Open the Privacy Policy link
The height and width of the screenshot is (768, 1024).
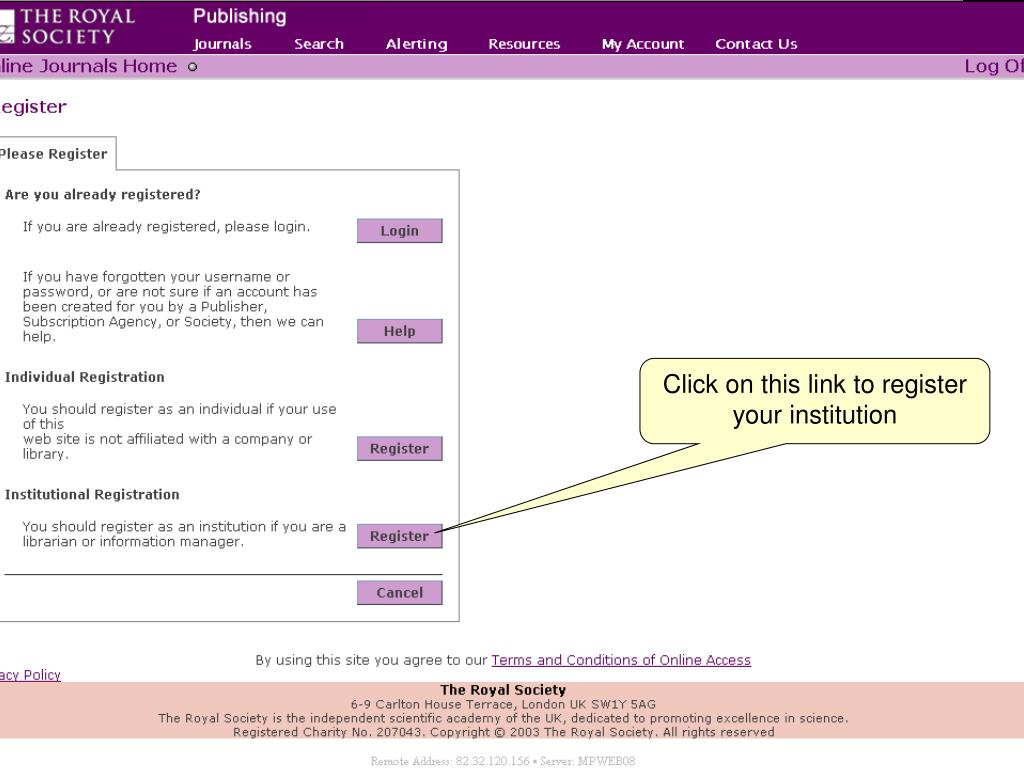pyautogui.click(x=30, y=675)
